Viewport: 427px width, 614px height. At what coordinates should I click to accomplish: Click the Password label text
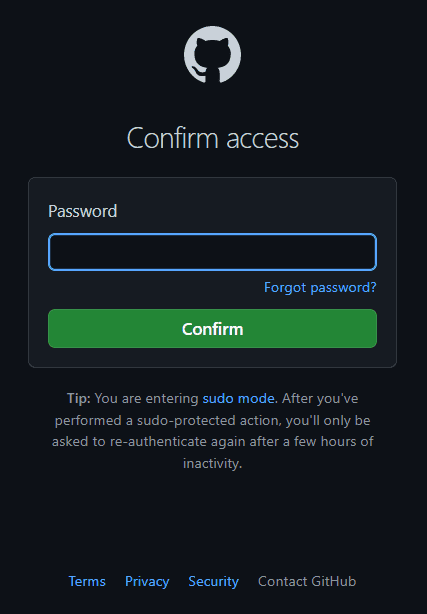coord(83,211)
